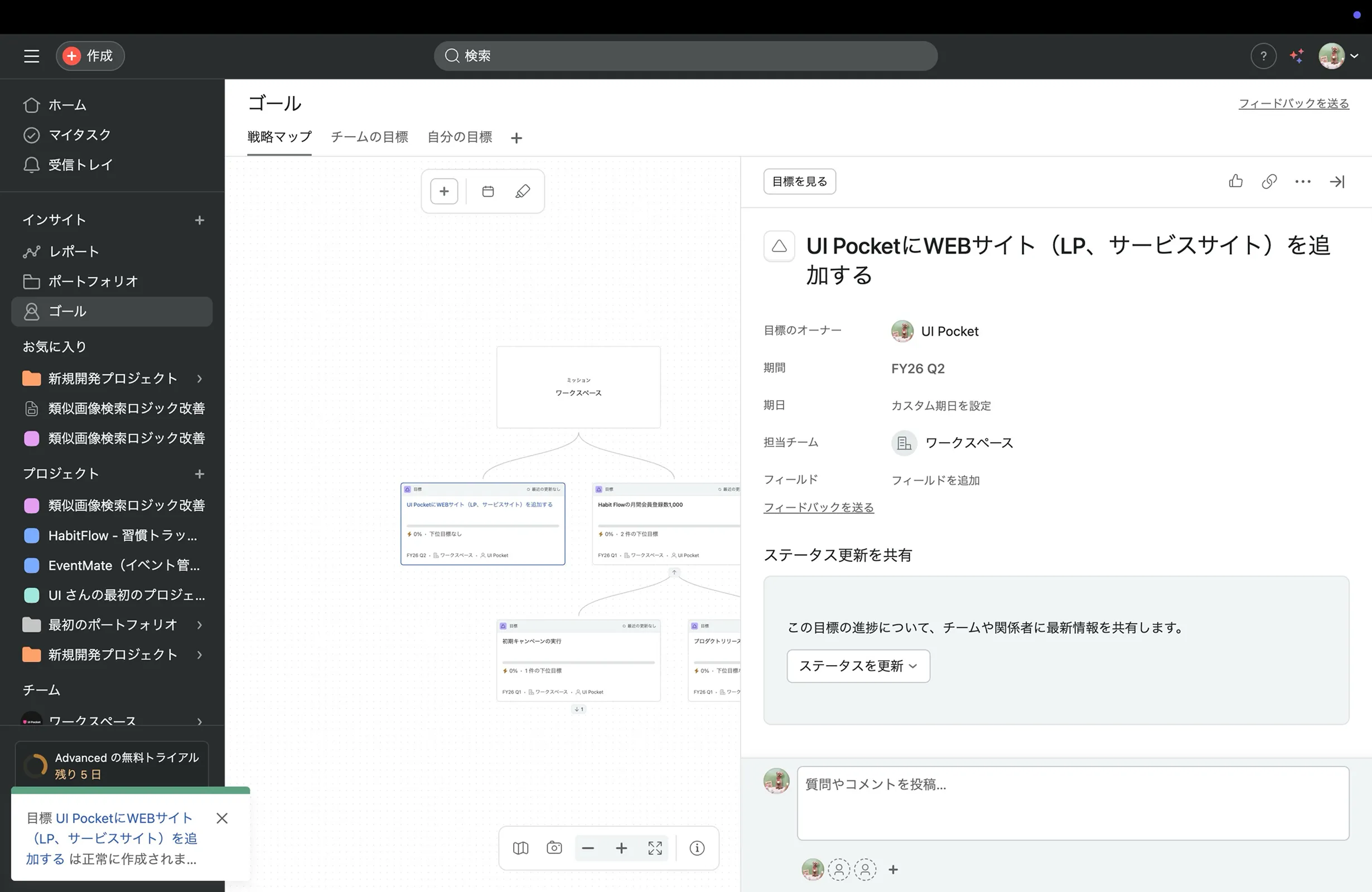Select UI PocketにWEBサイト goal card on map
Screen dimensions: 1372x892
point(482,524)
